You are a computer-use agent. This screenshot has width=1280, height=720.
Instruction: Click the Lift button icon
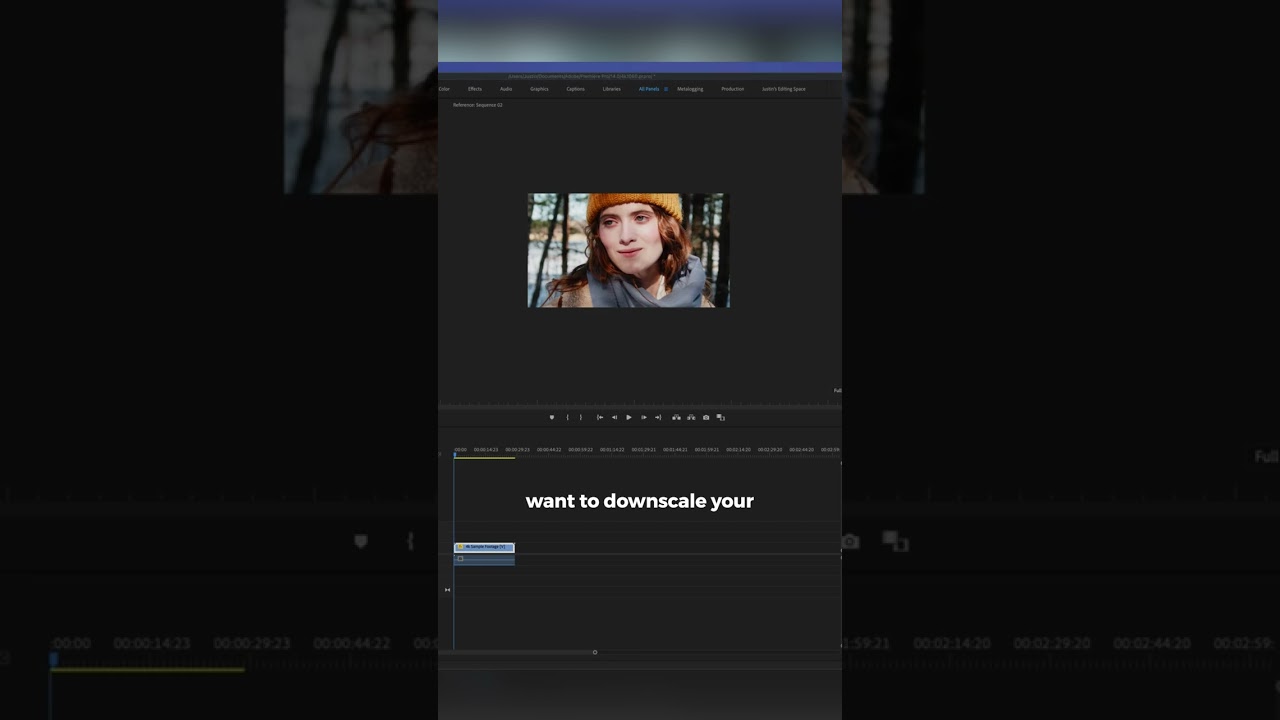tap(676, 417)
